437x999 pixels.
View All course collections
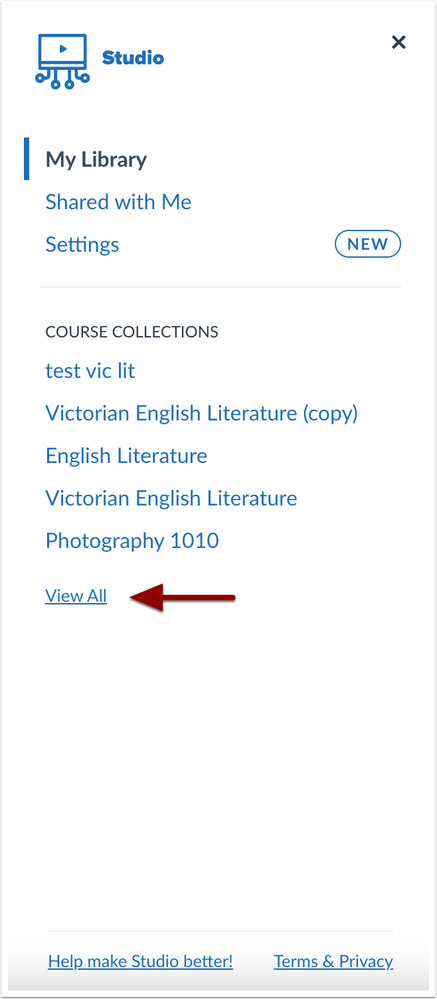click(x=76, y=596)
